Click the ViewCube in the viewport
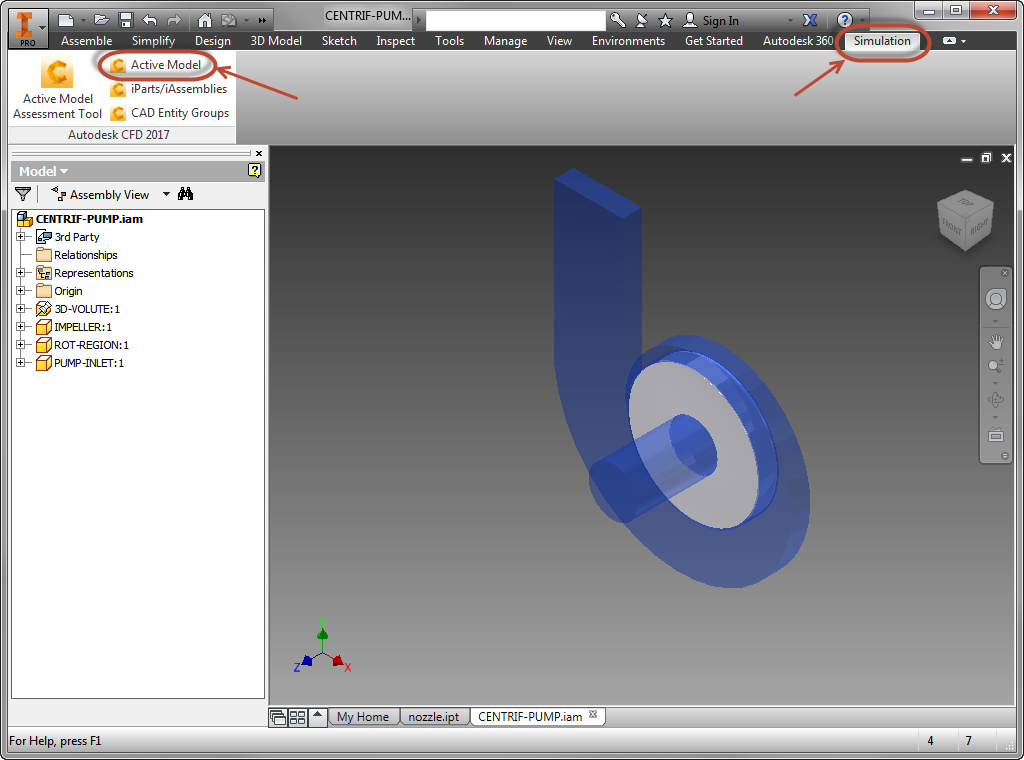Image resolution: width=1024 pixels, height=760 pixels. coord(965,221)
